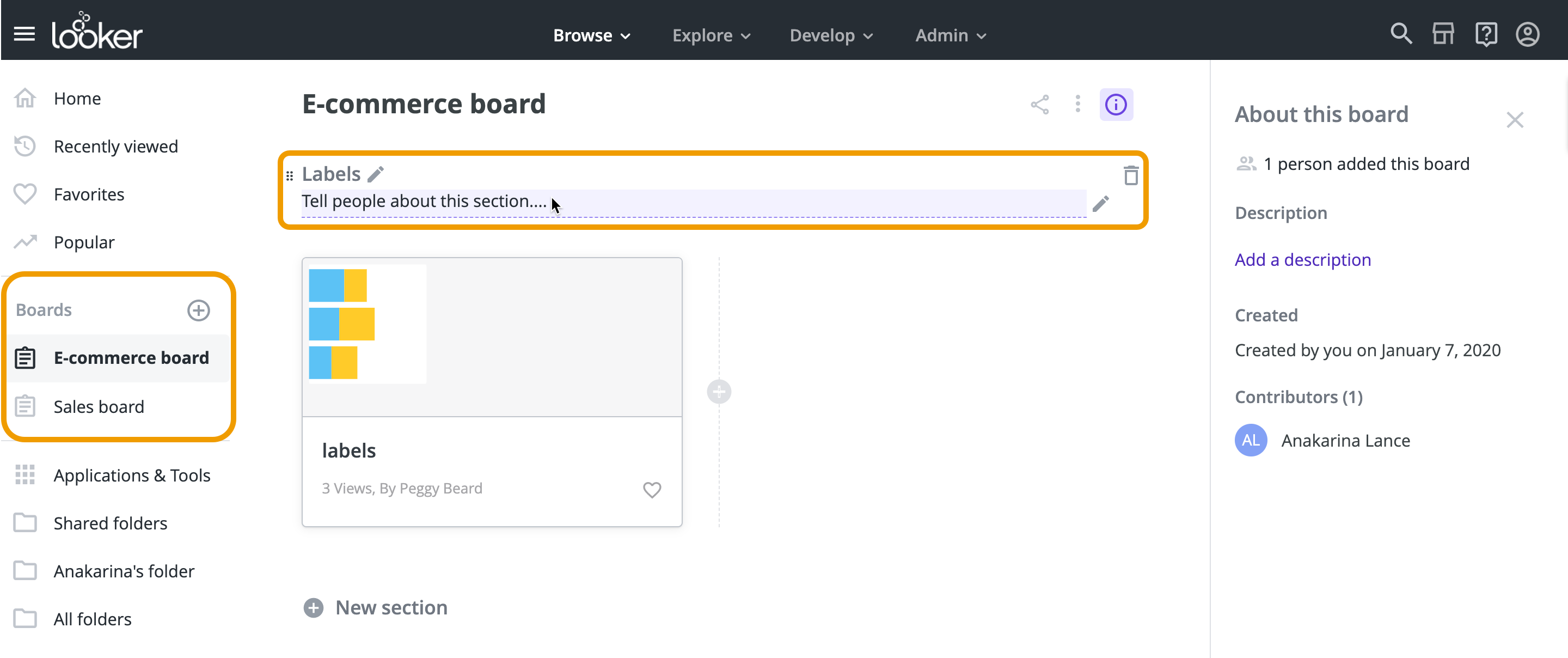The height and width of the screenshot is (658, 1568).
Task: Open the Marketplace store icon
Action: coord(1443,34)
